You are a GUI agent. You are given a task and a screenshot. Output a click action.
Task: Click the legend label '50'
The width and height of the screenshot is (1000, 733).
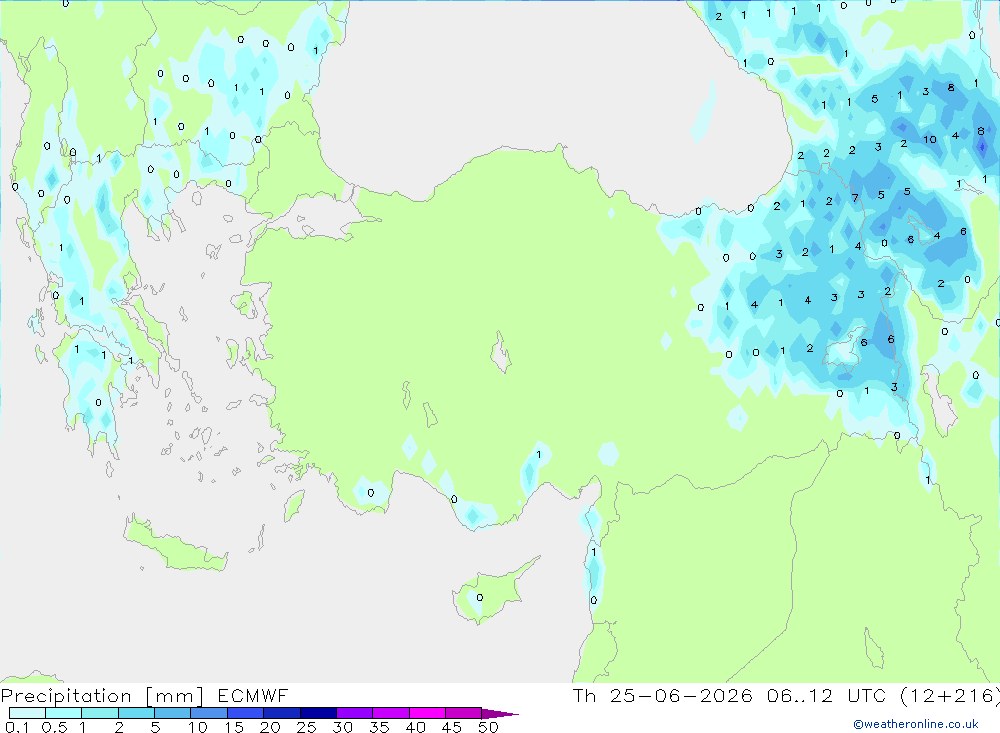click(488, 727)
